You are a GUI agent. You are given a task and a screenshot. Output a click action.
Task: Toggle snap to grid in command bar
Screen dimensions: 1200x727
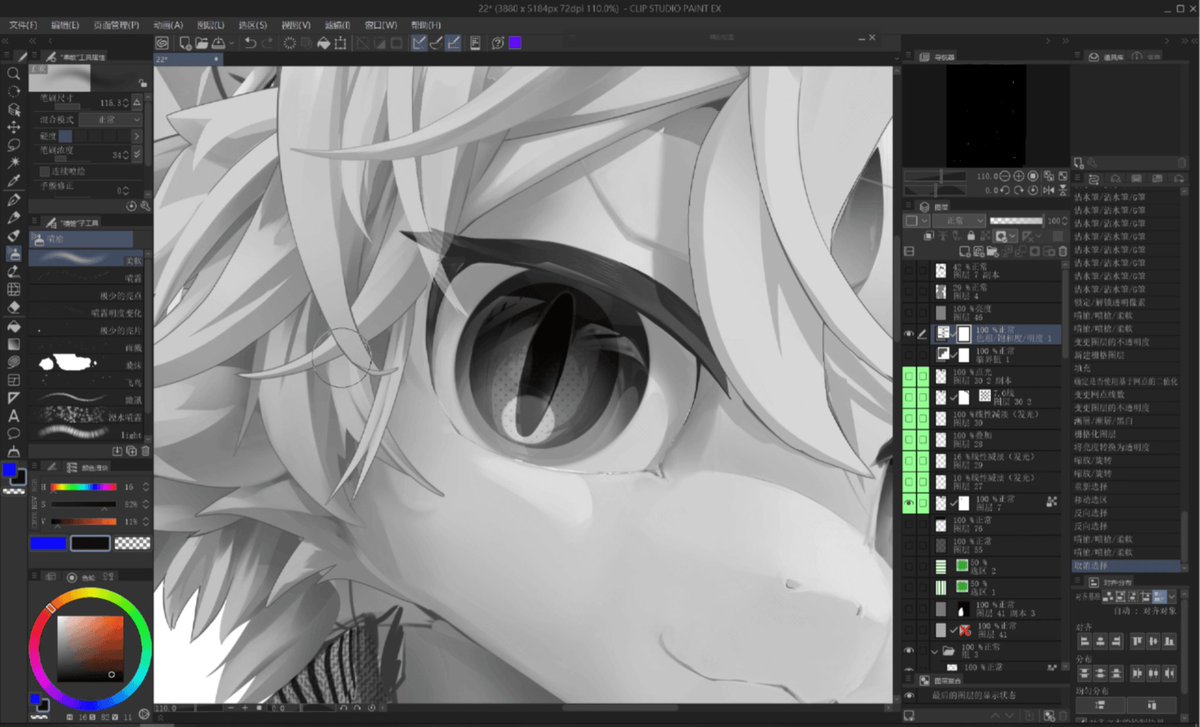pos(454,43)
